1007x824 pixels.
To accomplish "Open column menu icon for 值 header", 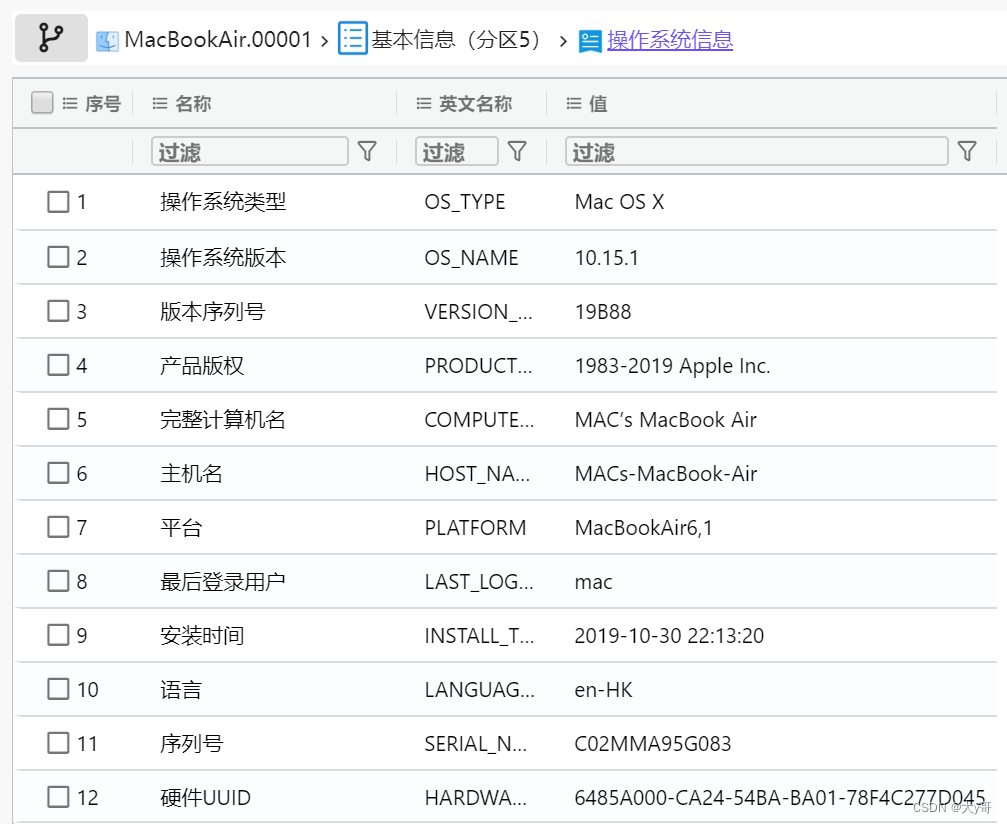I will point(574,103).
